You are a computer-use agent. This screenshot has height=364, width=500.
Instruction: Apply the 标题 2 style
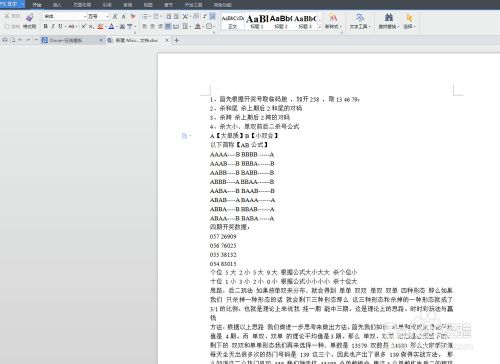tap(281, 22)
